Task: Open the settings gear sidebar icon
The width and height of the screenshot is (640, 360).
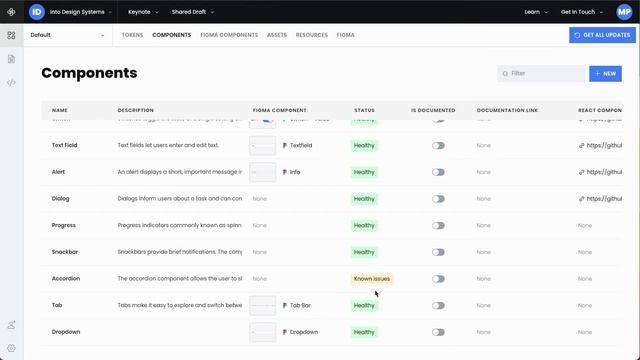Action: pos(11,348)
